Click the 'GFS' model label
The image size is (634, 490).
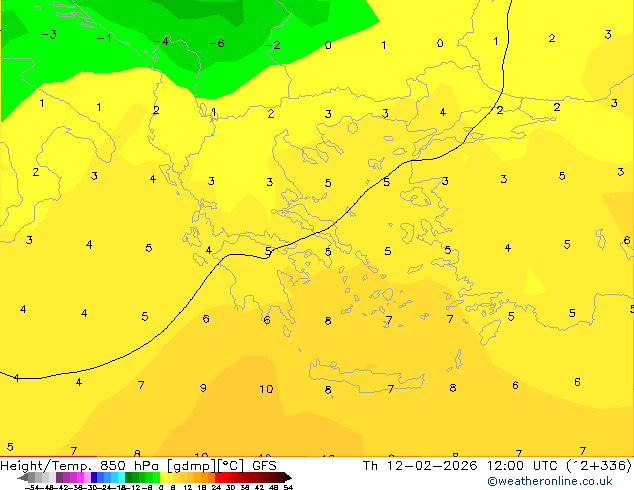coord(264,466)
